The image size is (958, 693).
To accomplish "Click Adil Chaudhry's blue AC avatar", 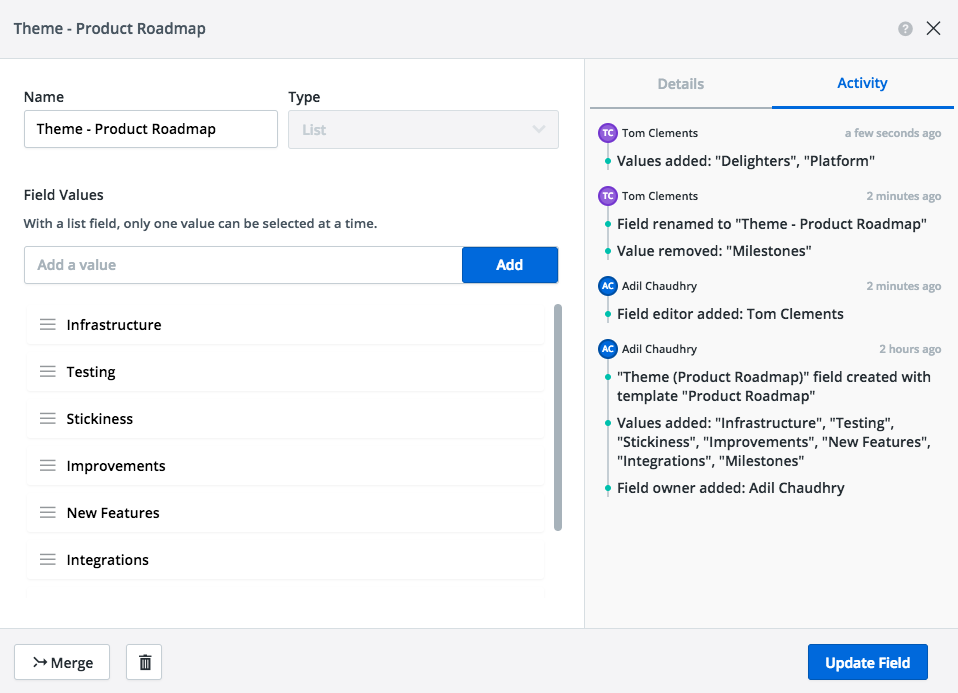I will pos(607,286).
